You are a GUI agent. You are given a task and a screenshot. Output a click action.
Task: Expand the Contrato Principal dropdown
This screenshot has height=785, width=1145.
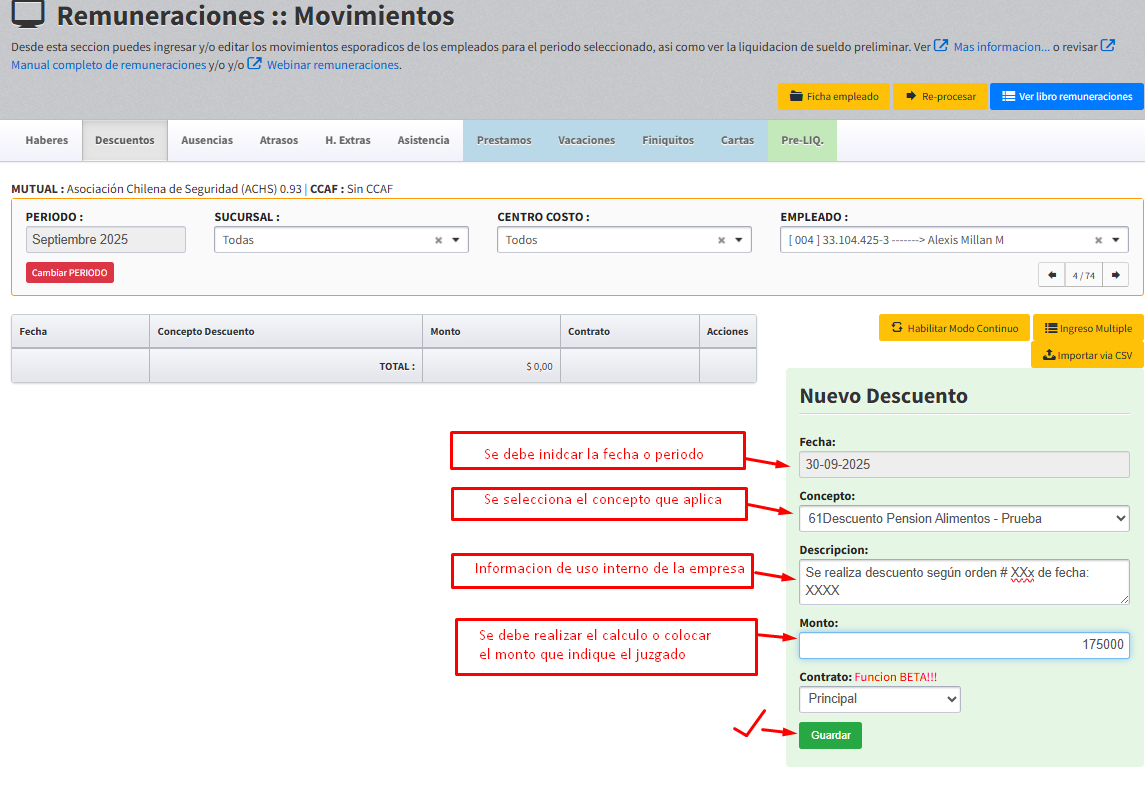tap(879, 699)
